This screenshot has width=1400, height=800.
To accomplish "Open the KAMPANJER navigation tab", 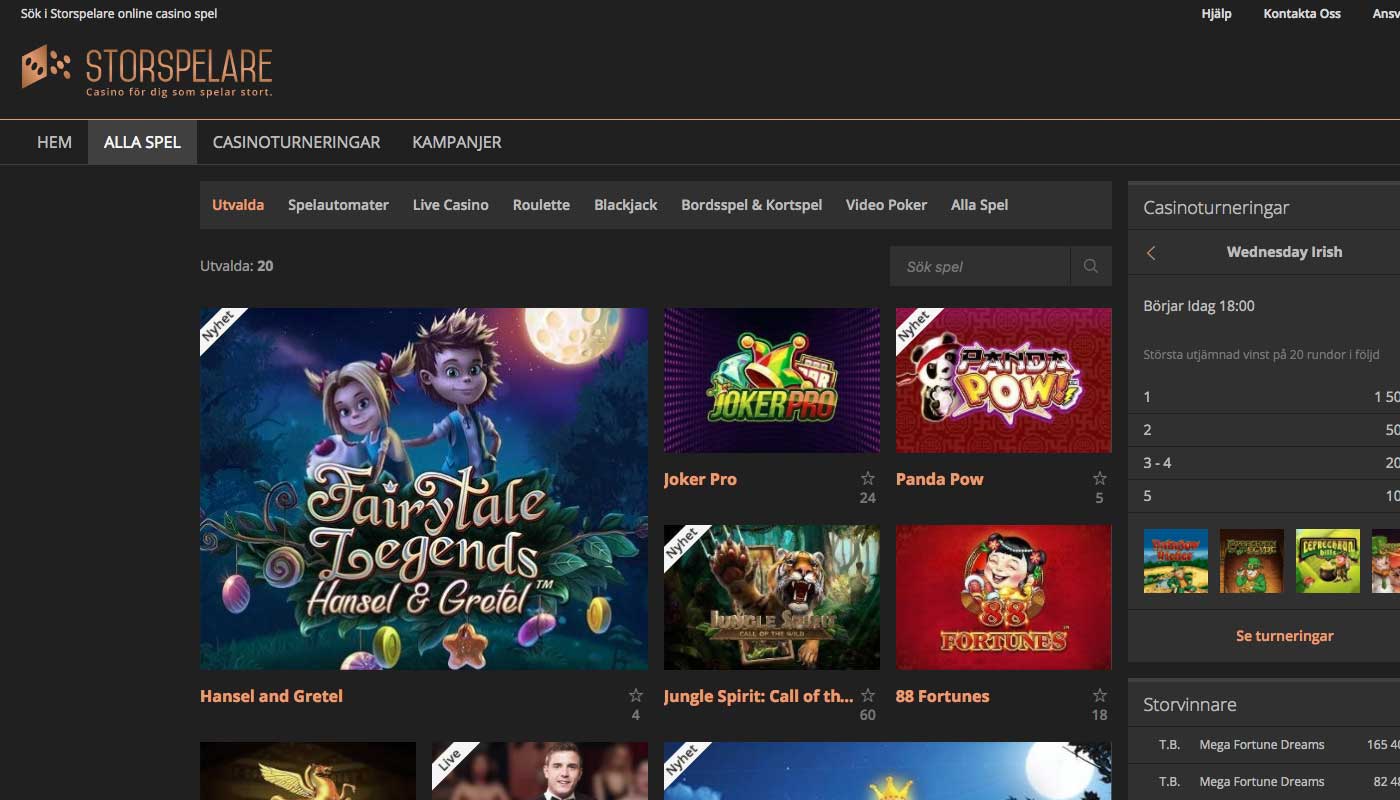I will click(457, 142).
